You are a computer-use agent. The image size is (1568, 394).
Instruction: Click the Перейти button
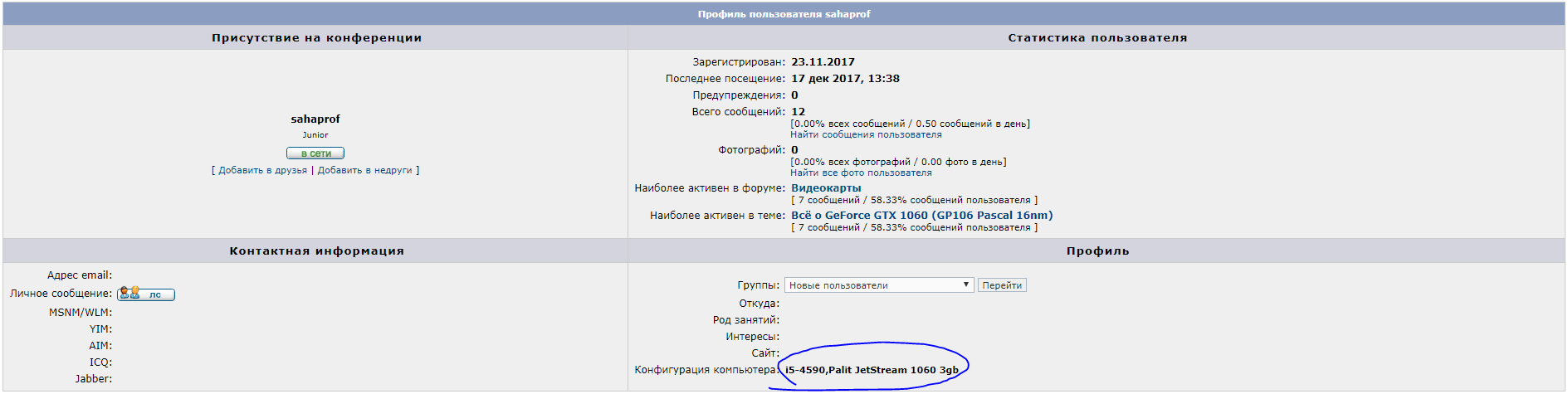click(1002, 285)
